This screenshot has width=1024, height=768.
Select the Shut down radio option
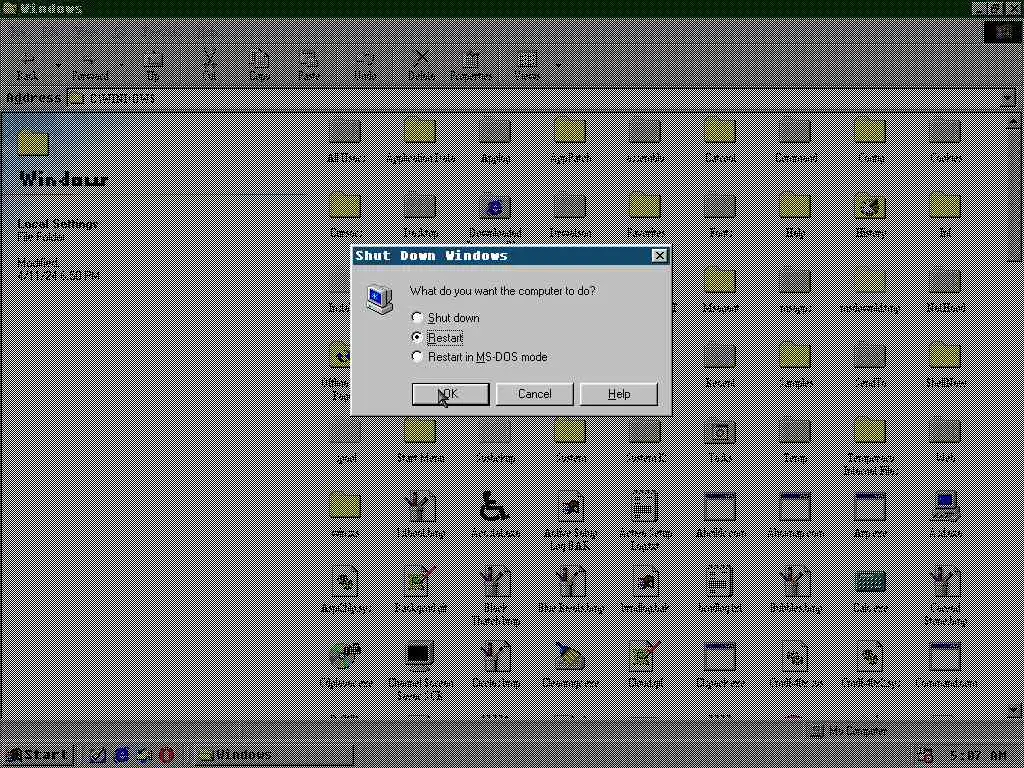(447, 318)
